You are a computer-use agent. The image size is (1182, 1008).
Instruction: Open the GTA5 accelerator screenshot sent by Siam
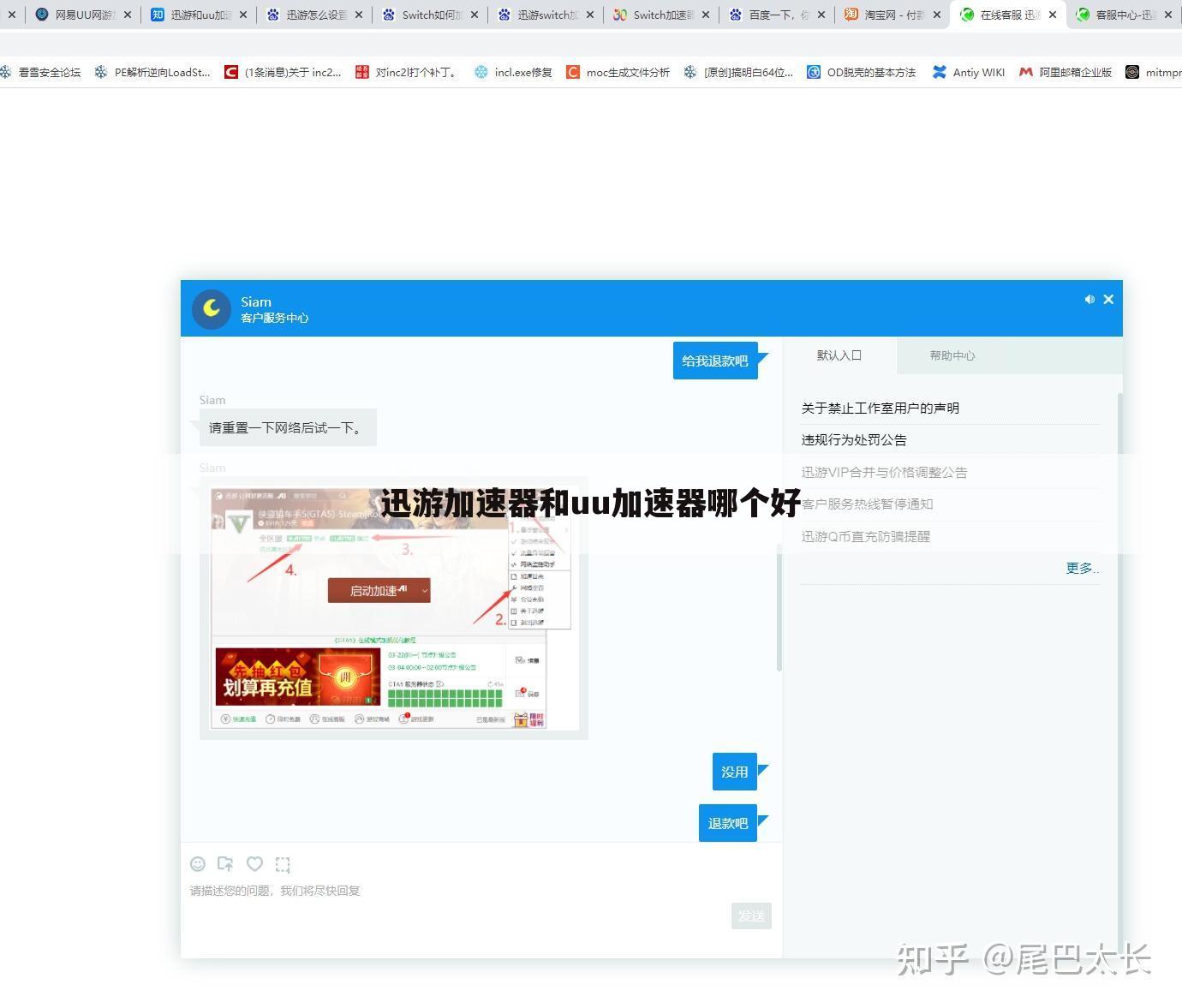[394, 608]
